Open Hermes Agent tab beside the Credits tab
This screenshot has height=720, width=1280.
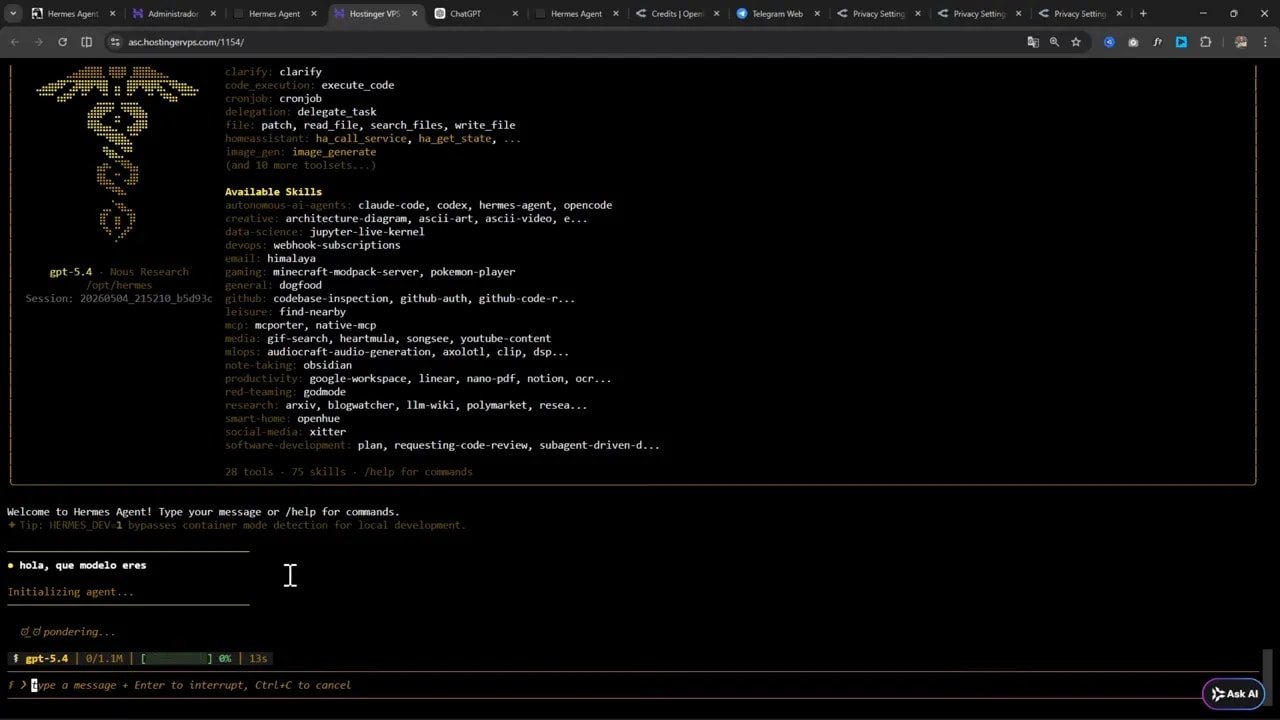[x=576, y=14]
